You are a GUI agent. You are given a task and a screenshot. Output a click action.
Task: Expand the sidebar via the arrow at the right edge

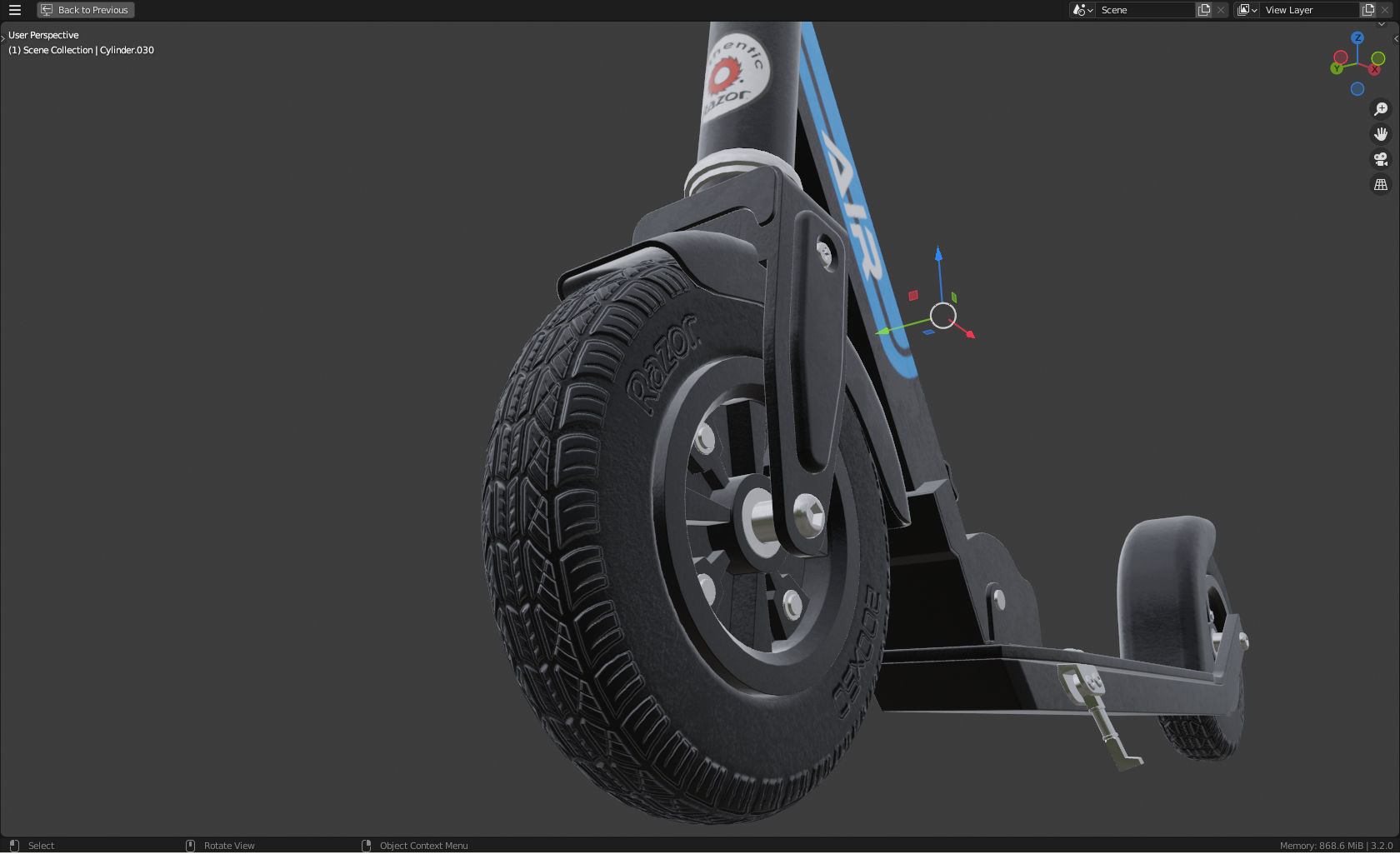click(1396, 38)
